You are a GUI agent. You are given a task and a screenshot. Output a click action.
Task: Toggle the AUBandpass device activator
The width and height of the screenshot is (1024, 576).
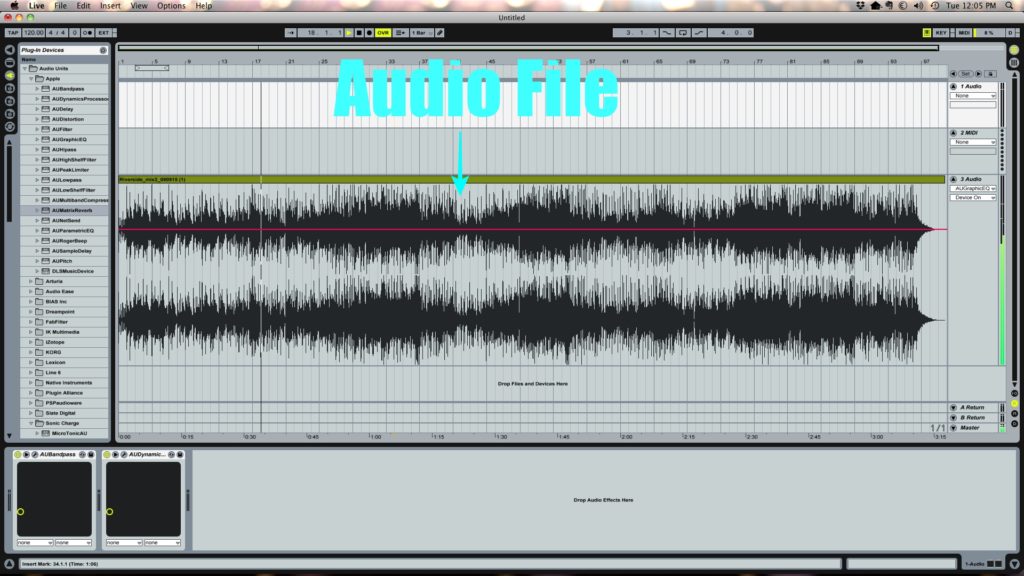tap(18, 455)
